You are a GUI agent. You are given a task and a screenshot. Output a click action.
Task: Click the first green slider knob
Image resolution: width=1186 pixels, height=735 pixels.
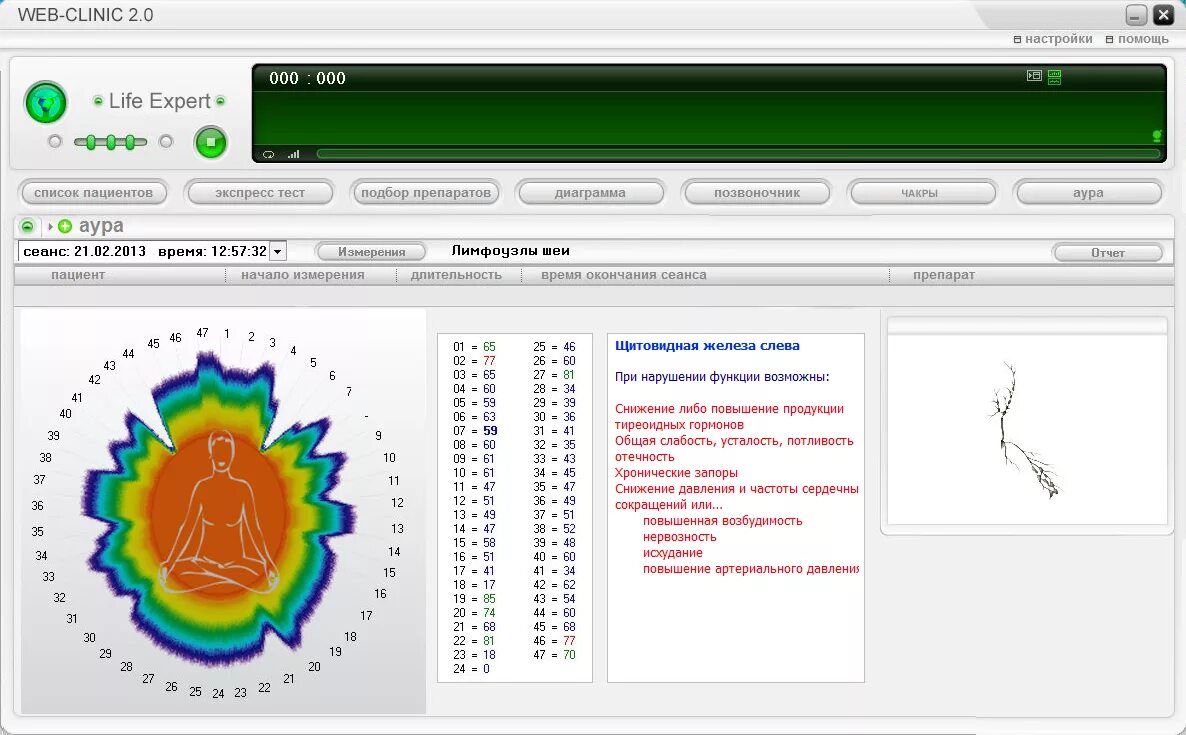[x=91, y=141]
